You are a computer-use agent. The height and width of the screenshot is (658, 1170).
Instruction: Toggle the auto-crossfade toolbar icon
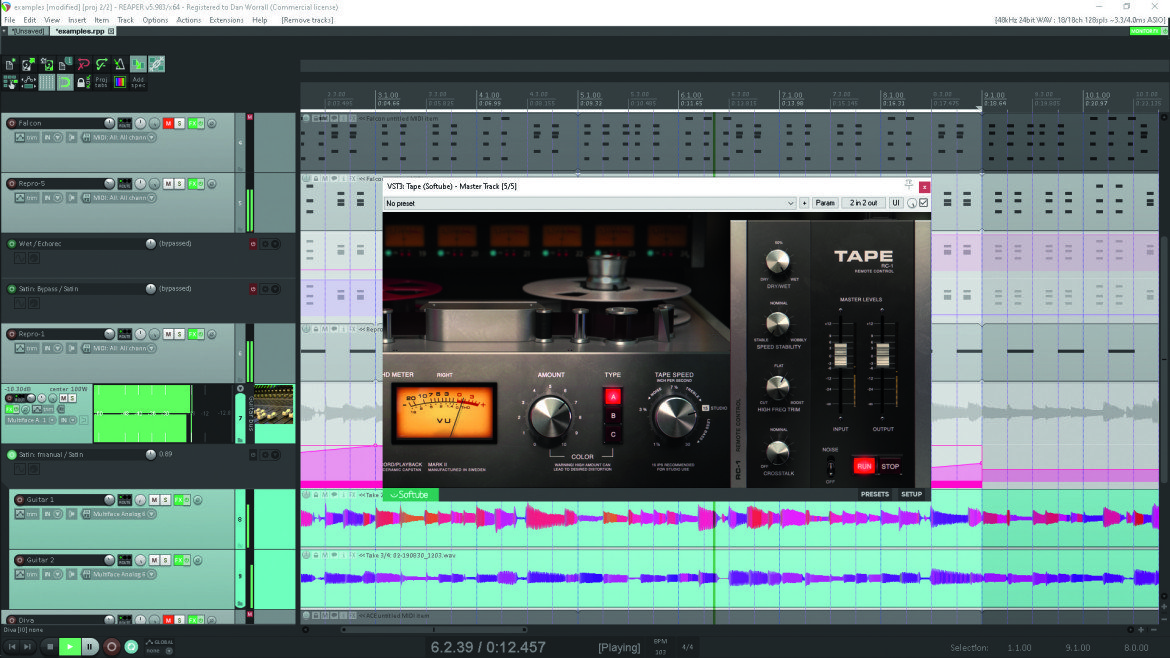(138, 65)
